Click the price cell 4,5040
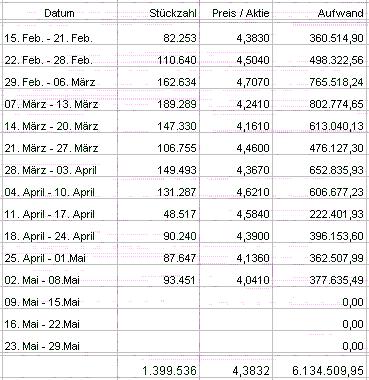This screenshot has height=380, width=369. (x=236, y=60)
